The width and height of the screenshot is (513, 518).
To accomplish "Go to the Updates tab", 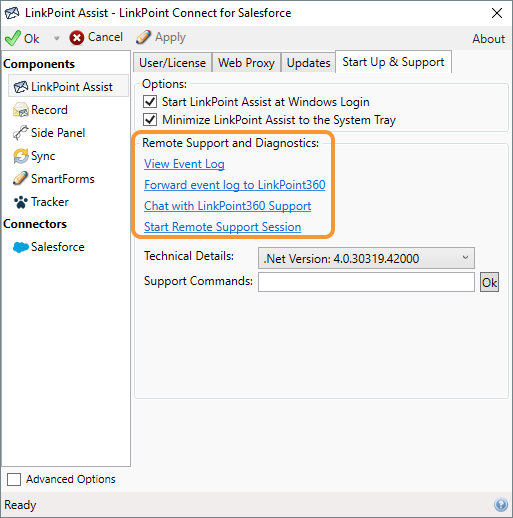I will [x=308, y=62].
